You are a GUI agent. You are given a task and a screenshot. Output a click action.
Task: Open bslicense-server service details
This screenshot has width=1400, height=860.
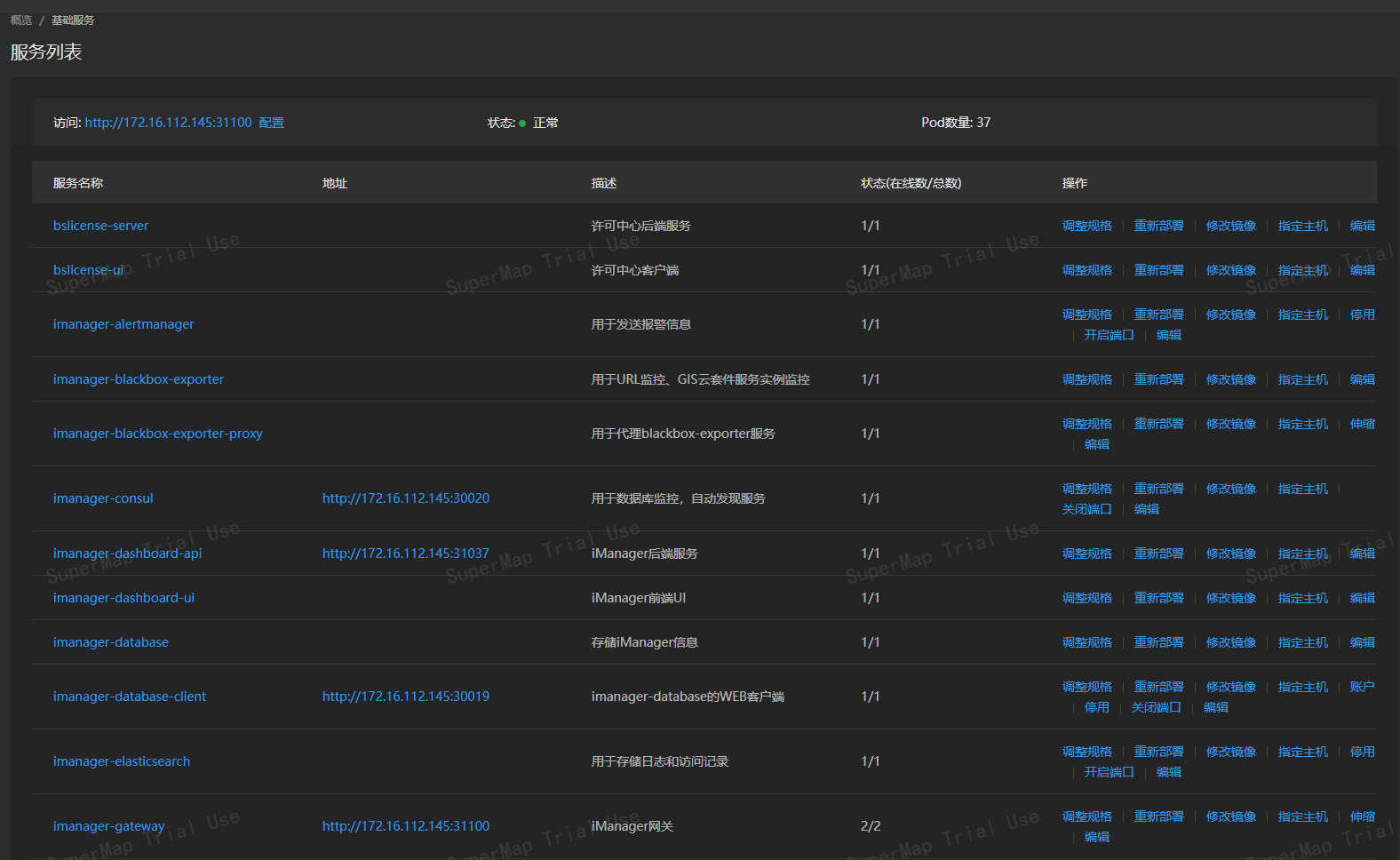(100, 226)
